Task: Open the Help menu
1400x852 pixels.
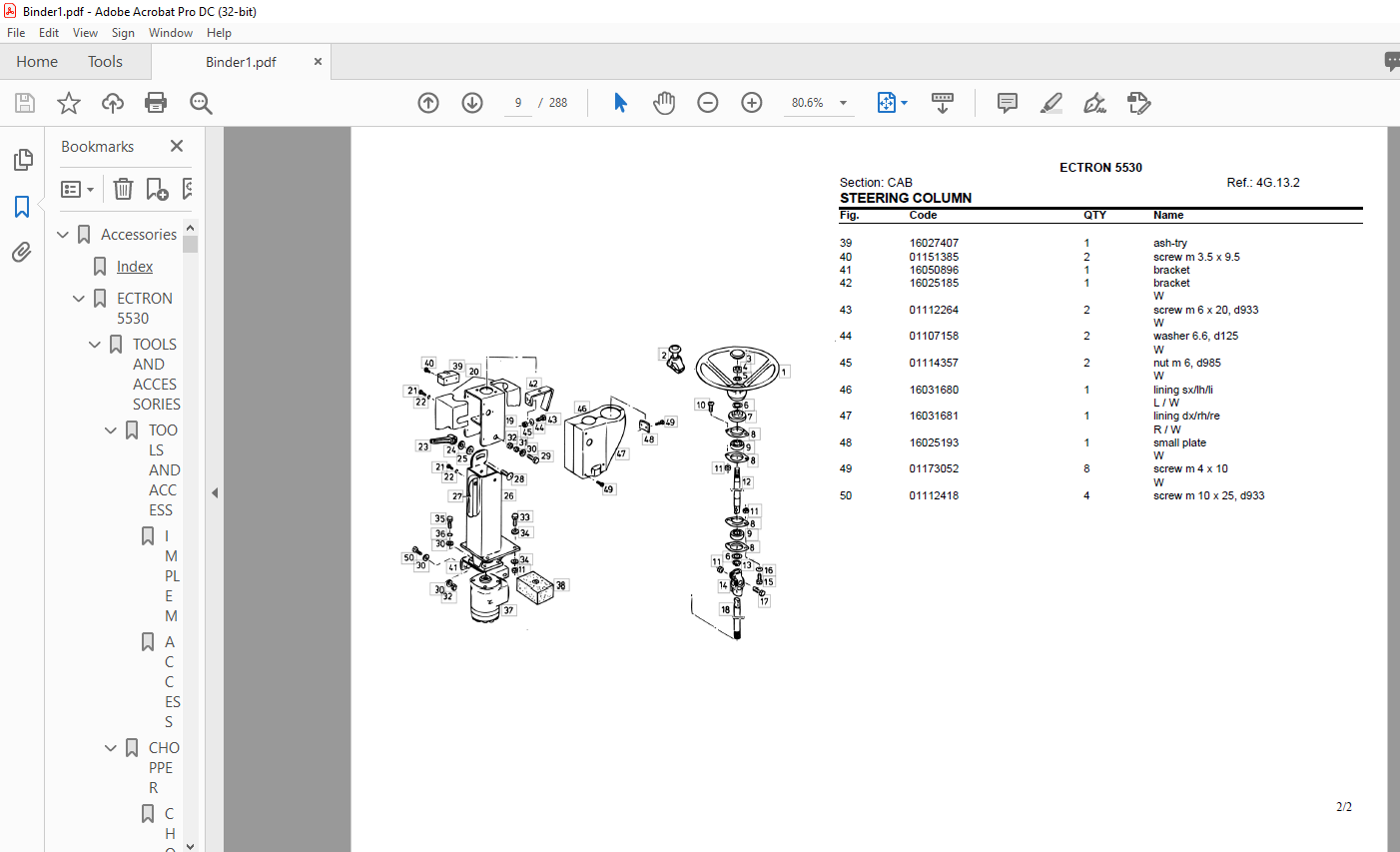Action: 219,33
